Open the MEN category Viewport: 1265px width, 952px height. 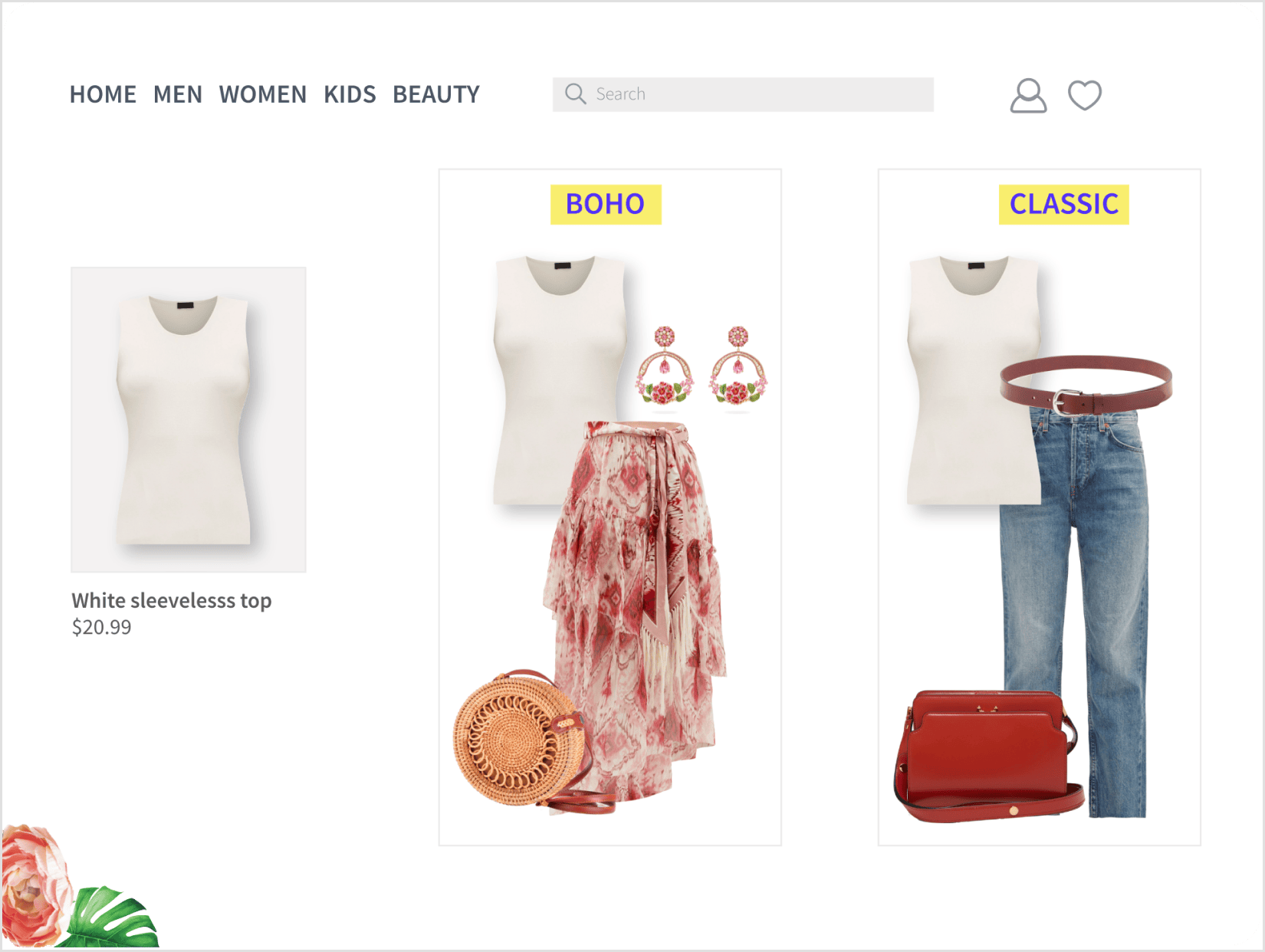tap(178, 94)
